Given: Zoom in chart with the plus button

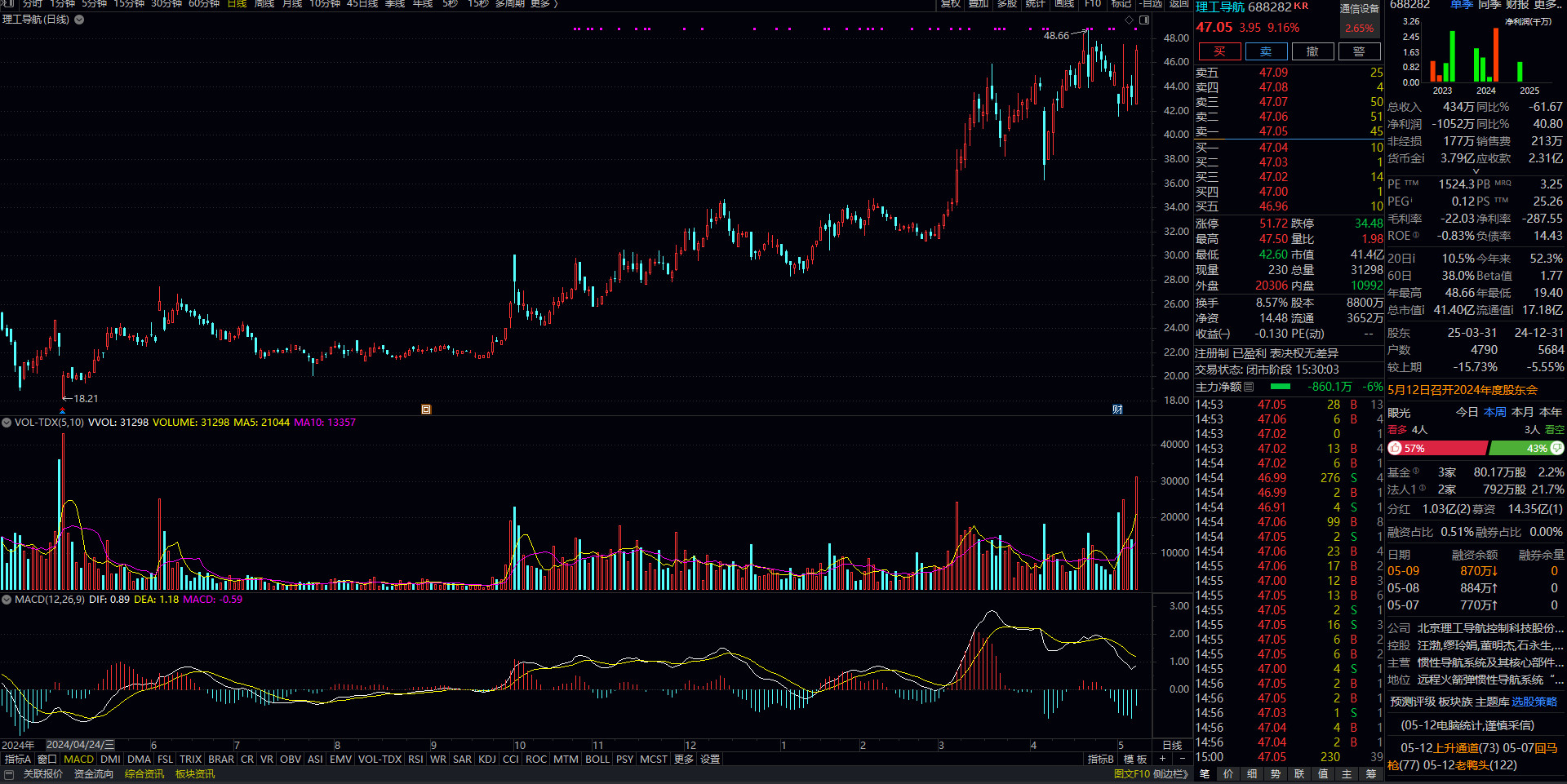Looking at the screenshot, I should click(1162, 759).
